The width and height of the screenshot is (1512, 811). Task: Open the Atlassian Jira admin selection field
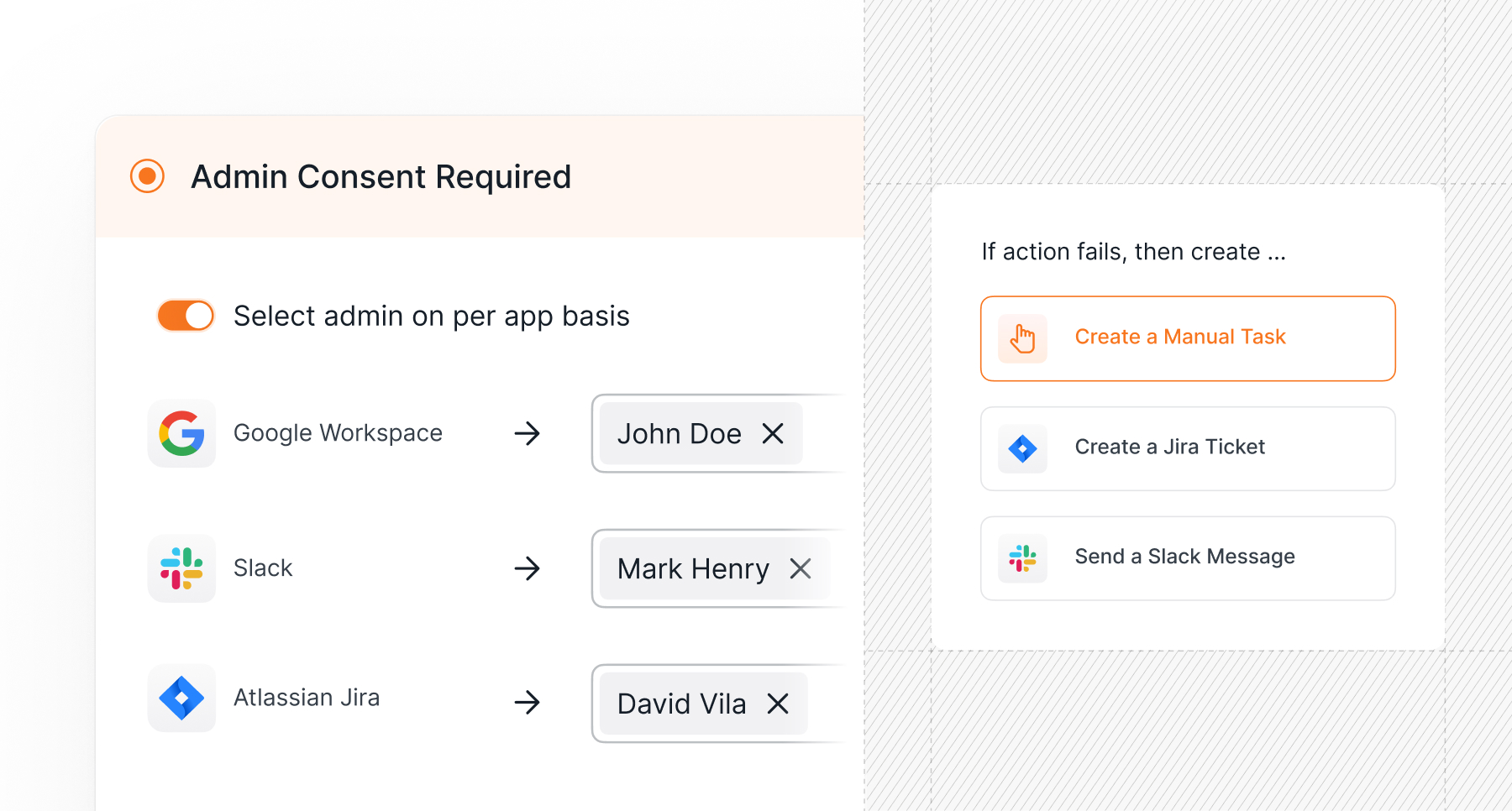coord(718,704)
